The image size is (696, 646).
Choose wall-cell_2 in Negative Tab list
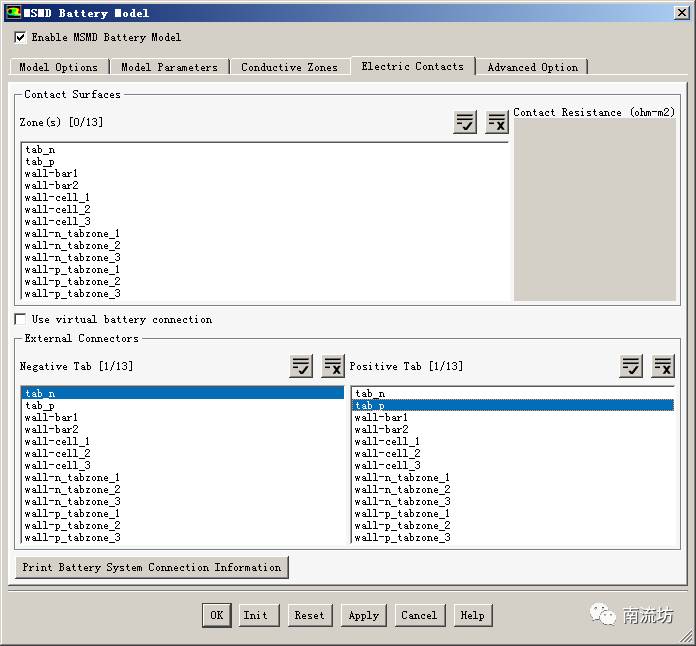click(x=57, y=453)
